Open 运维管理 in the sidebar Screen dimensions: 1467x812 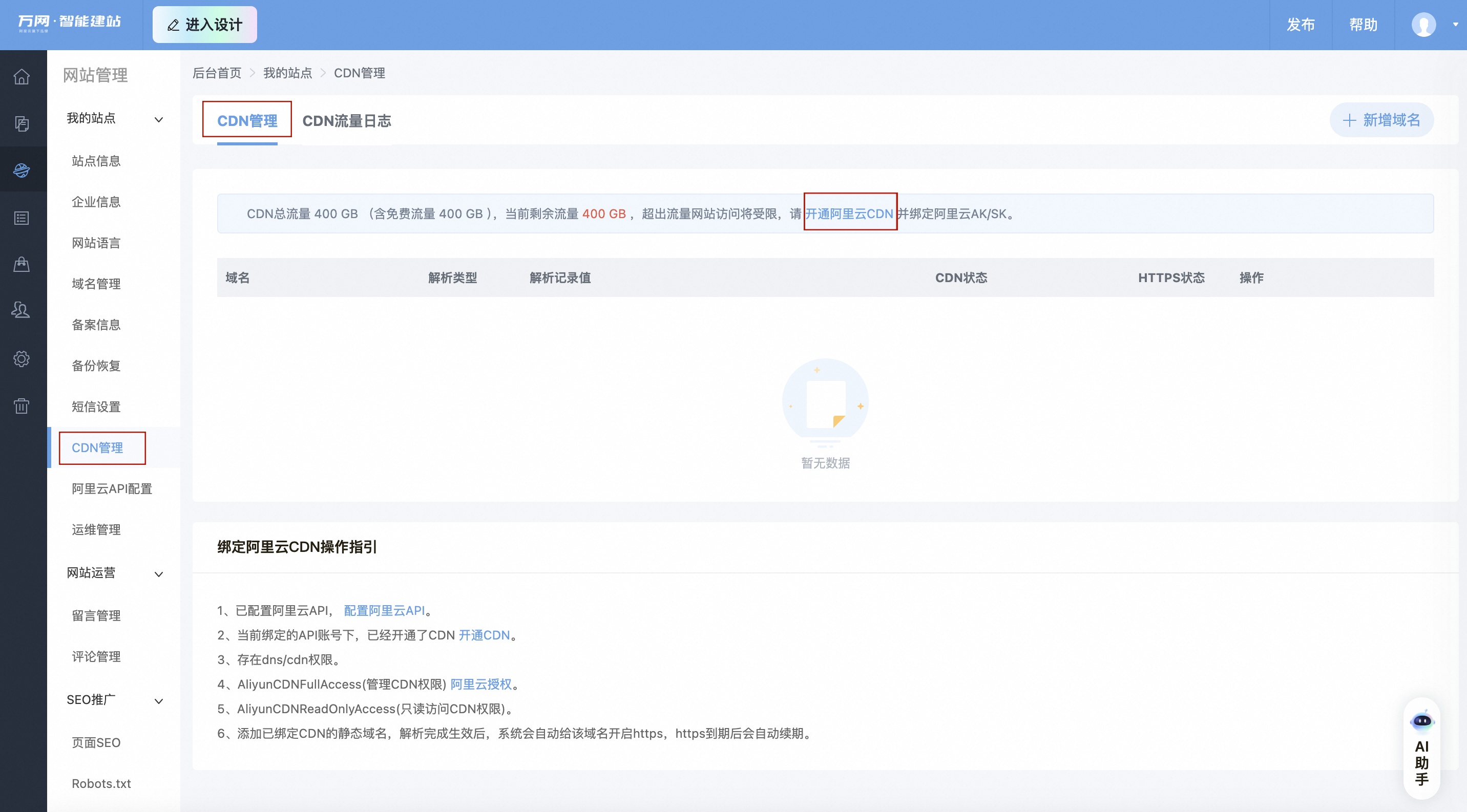96,530
